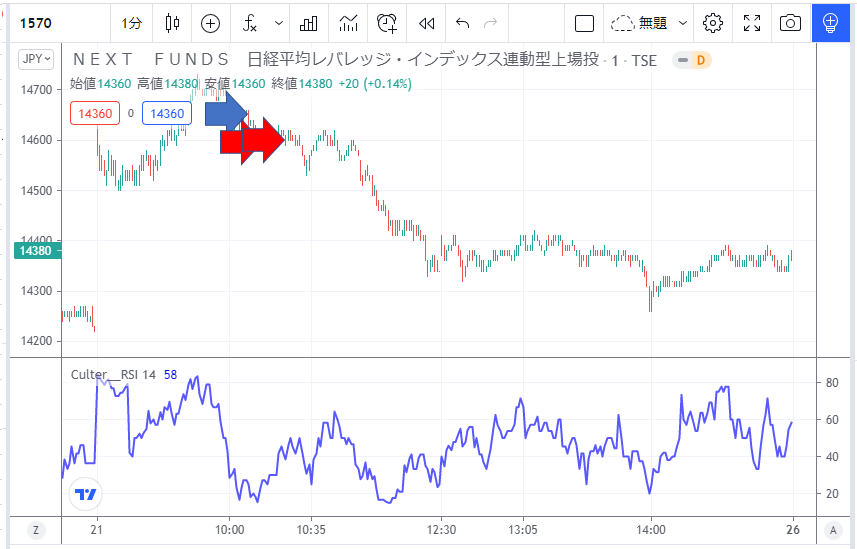Create an alert with the alarm clock icon
This screenshot has width=857, height=549.
[387, 23]
